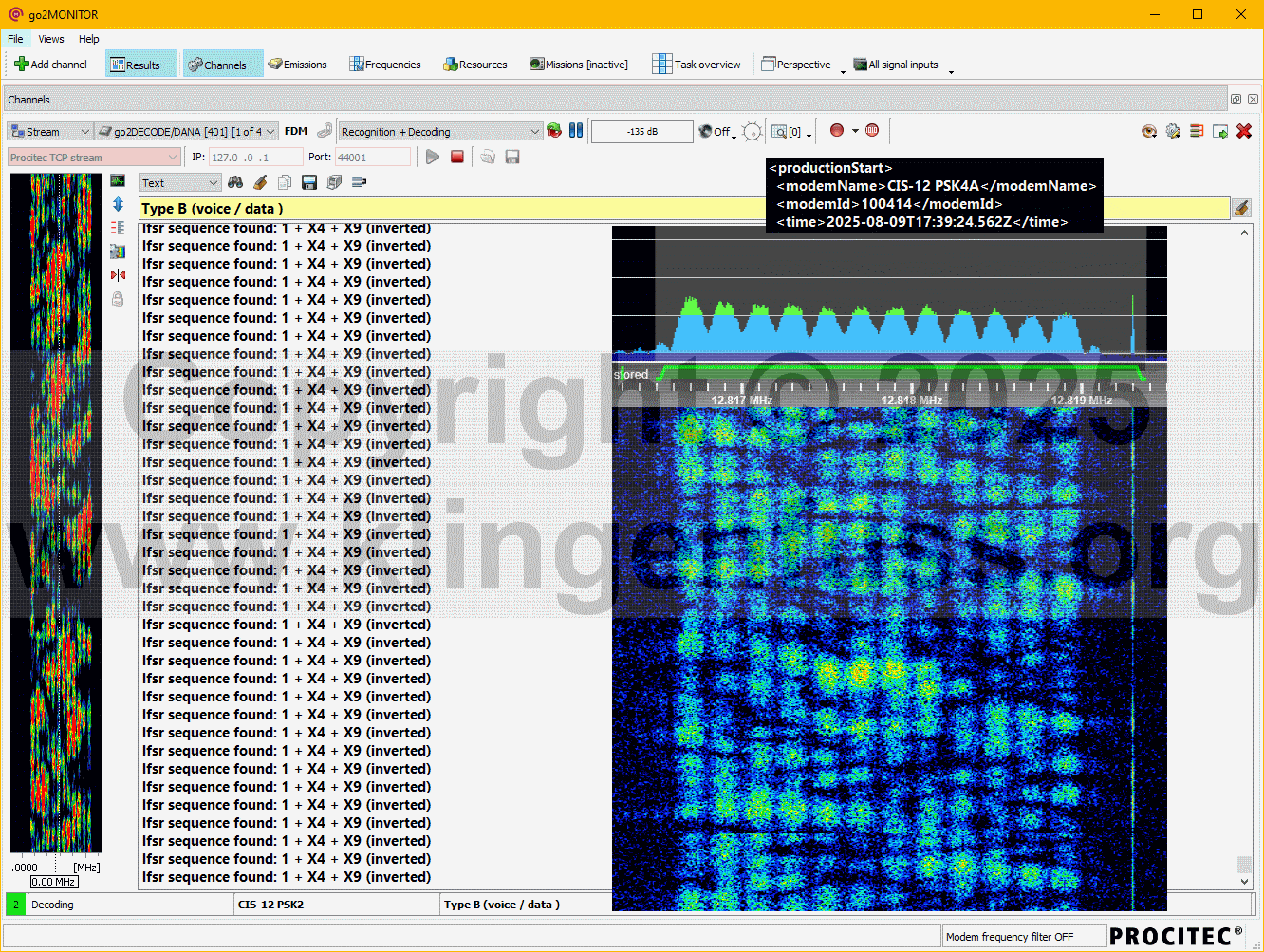Click the floppy disk save text icon

click(x=308, y=182)
